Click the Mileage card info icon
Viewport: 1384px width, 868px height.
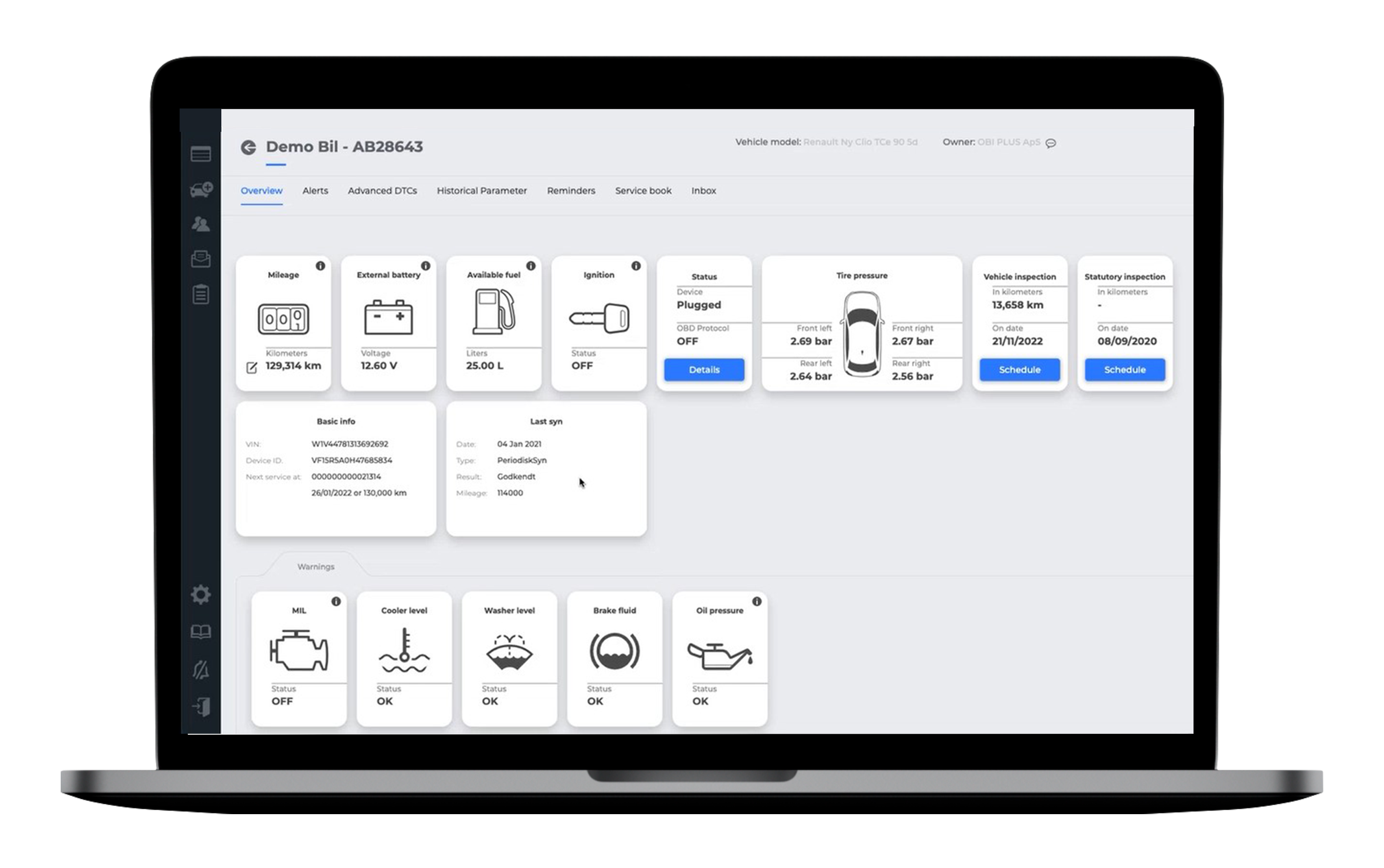point(320,266)
